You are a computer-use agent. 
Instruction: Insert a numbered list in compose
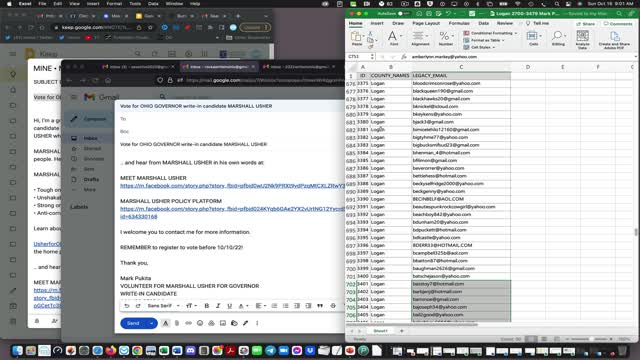[274, 306]
